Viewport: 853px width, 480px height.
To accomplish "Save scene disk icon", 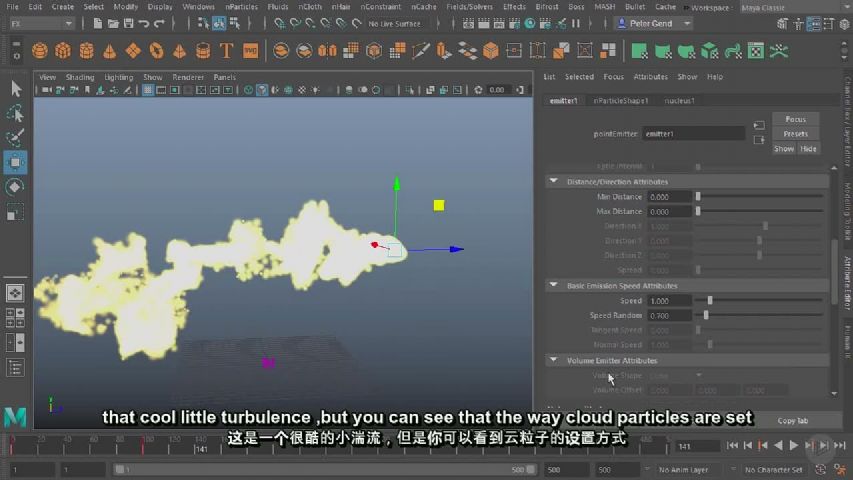I will (128, 23).
